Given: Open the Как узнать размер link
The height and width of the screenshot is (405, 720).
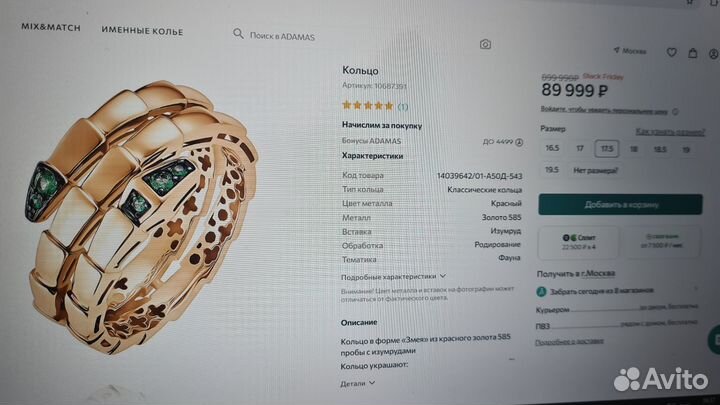Looking at the screenshot, I should tap(670, 132).
